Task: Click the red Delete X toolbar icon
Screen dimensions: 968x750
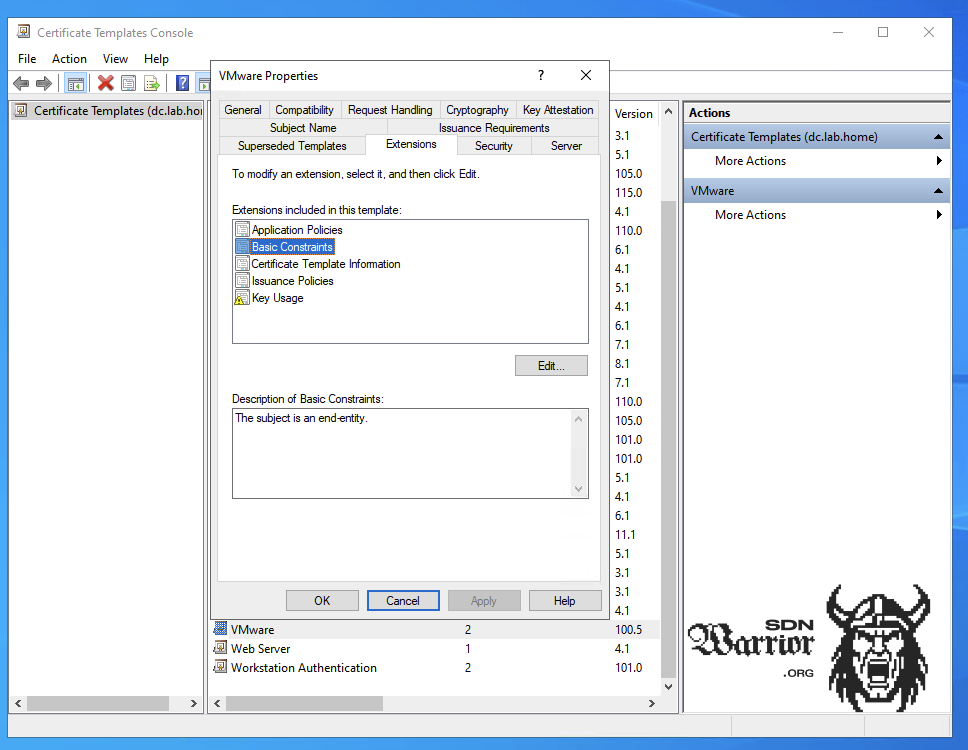Action: 104,83
